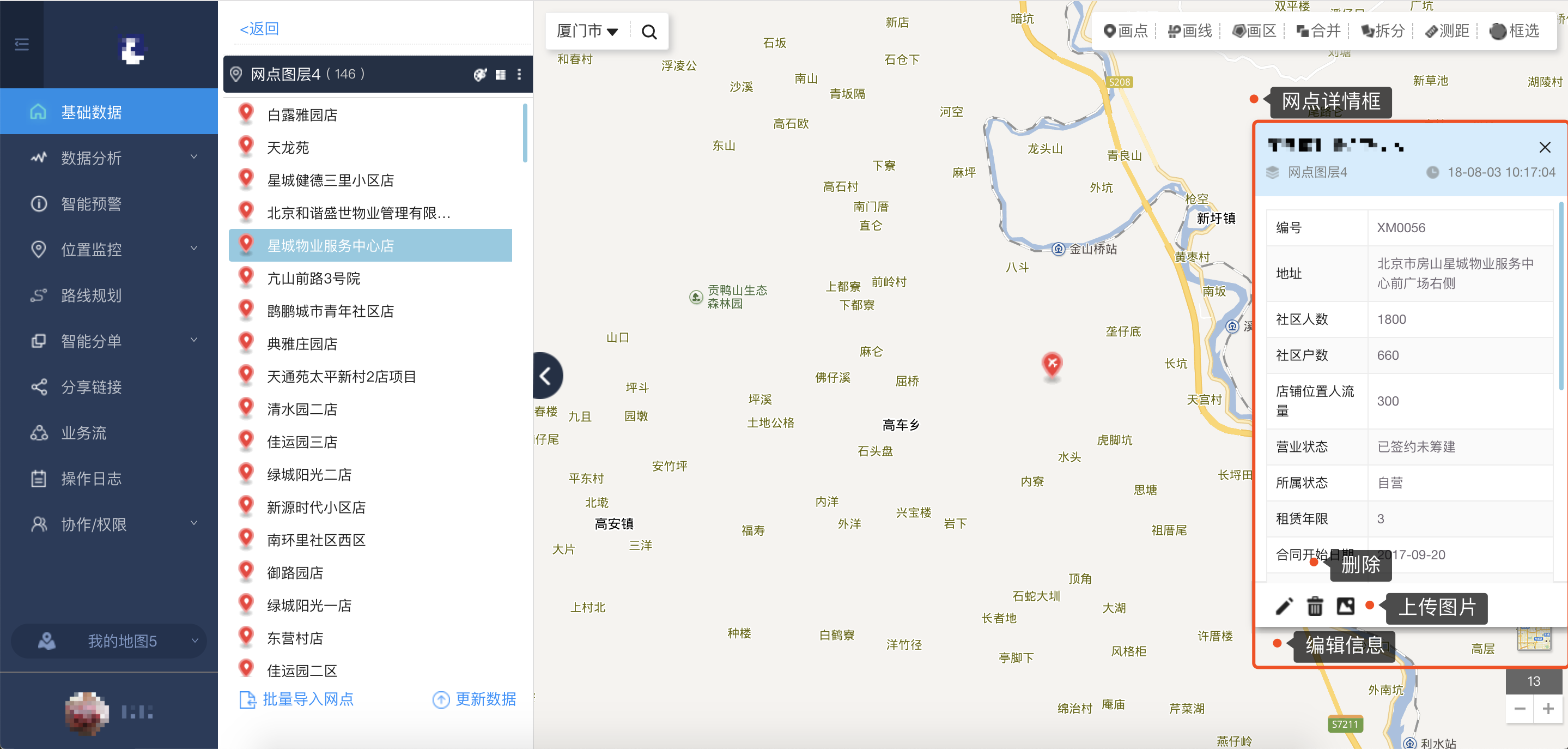Click the edit info pencil icon
Screen dimensions: 1568x749
click(1284, 606)
